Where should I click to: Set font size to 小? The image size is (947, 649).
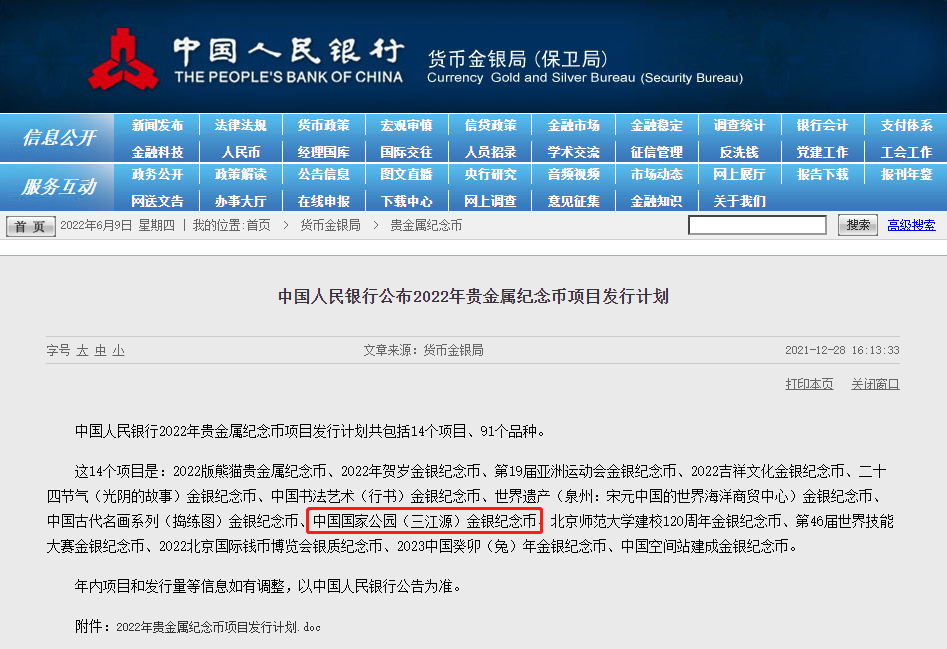click(x=118, y=350)
